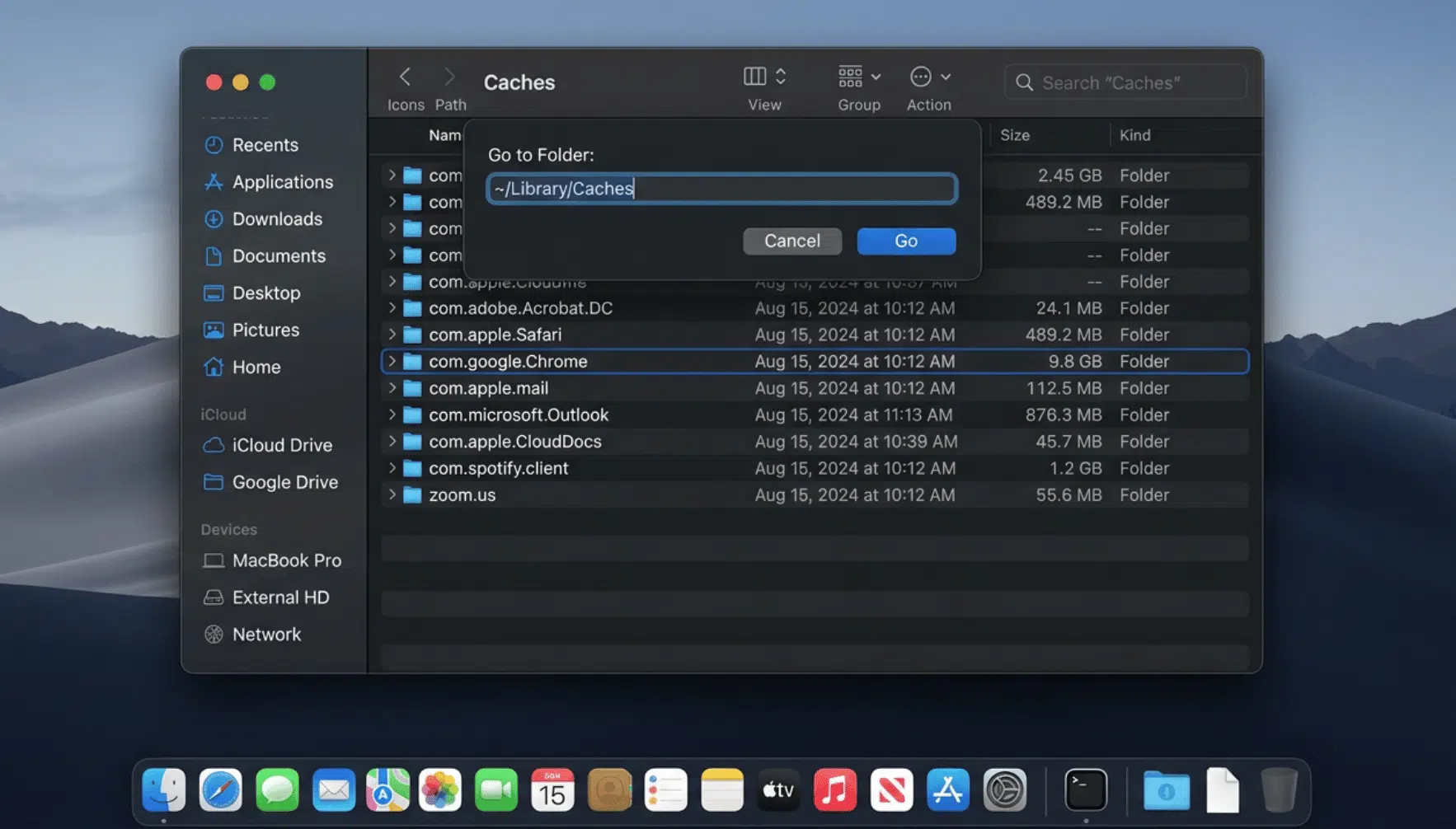Select MacBook Pro device
This screenshot has width=1456, height=829.
pyautogui.click(x=272, y=560)
